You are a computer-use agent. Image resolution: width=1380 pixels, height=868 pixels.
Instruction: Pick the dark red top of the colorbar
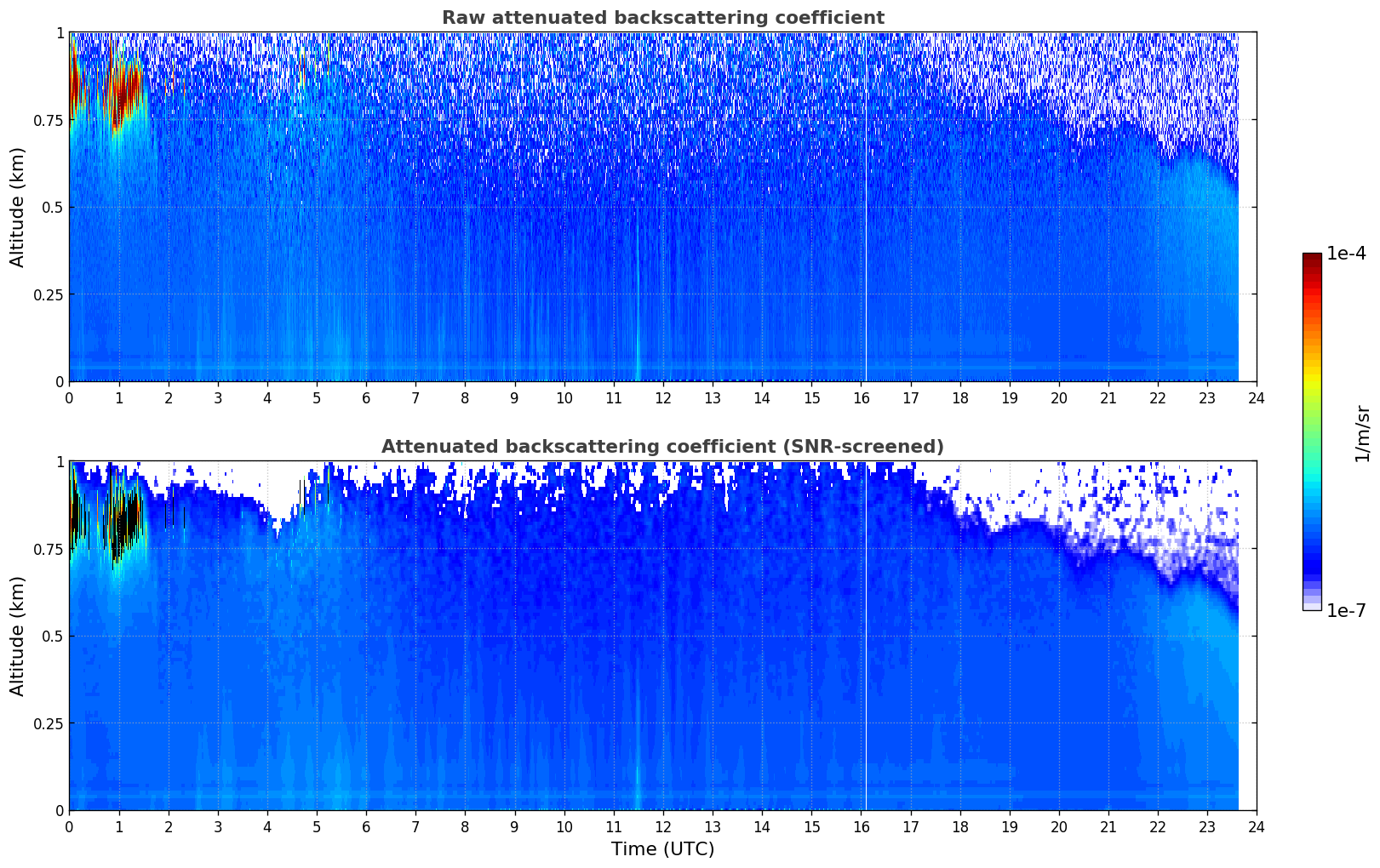(1312, 260)
